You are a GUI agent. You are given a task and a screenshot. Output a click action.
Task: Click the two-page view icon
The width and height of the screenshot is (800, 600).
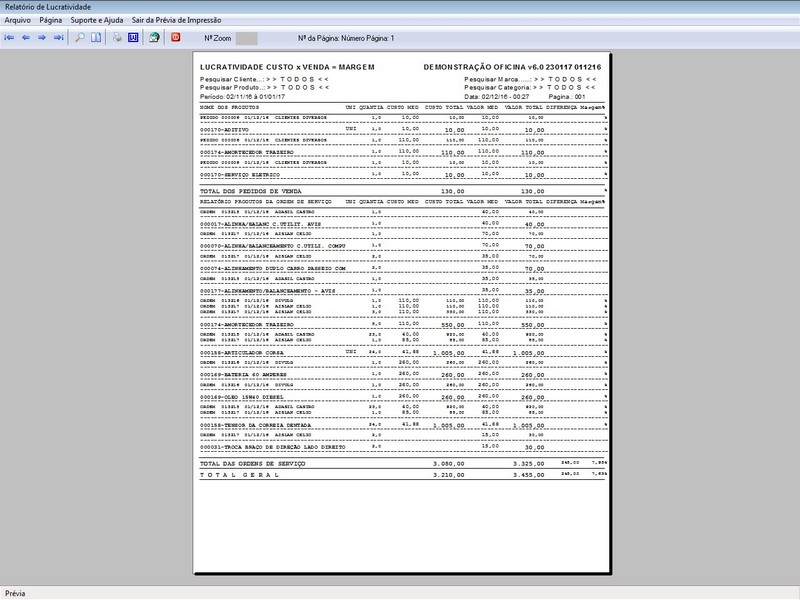point(96,38)
